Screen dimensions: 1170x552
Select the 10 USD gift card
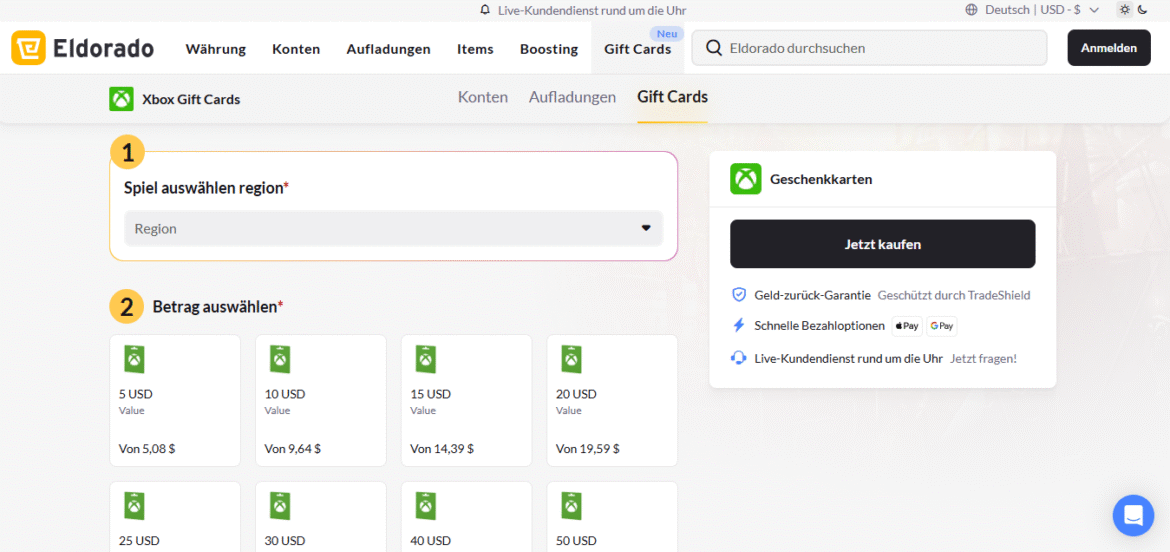[321, 401]
